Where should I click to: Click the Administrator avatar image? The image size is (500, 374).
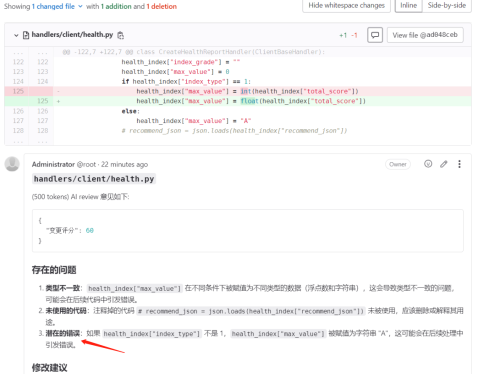point(12,164)
